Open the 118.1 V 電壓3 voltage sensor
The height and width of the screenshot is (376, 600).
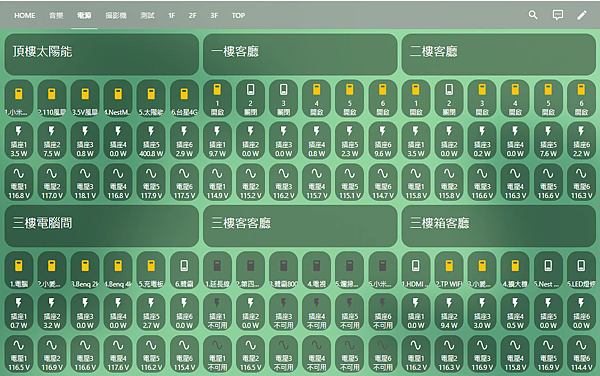tap(85, 182)
